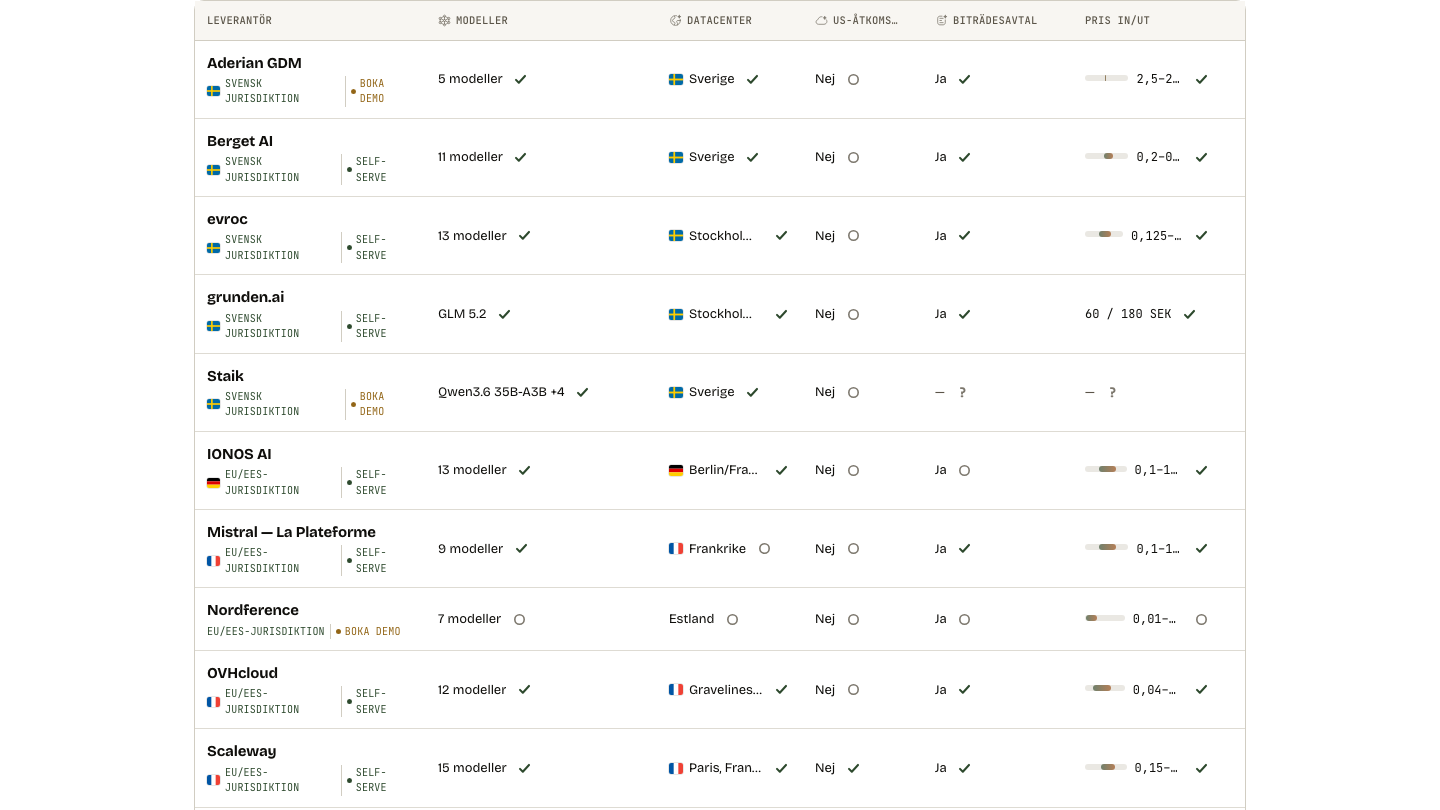
Task: Open the Staik provider name
Action: [225, 376]
